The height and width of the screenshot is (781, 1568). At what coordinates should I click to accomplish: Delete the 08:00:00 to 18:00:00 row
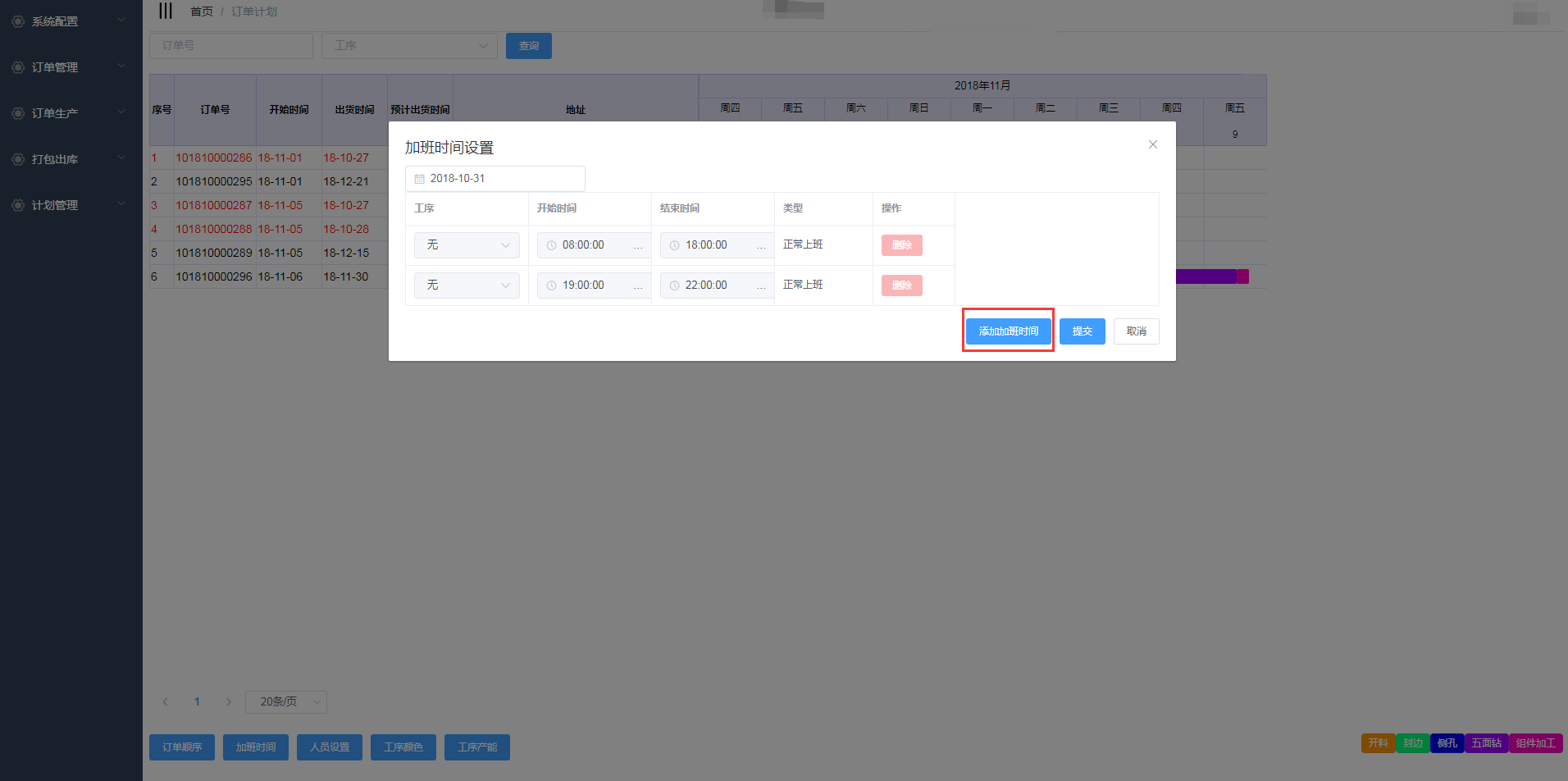pyautogui.click(x=901, y=245)
